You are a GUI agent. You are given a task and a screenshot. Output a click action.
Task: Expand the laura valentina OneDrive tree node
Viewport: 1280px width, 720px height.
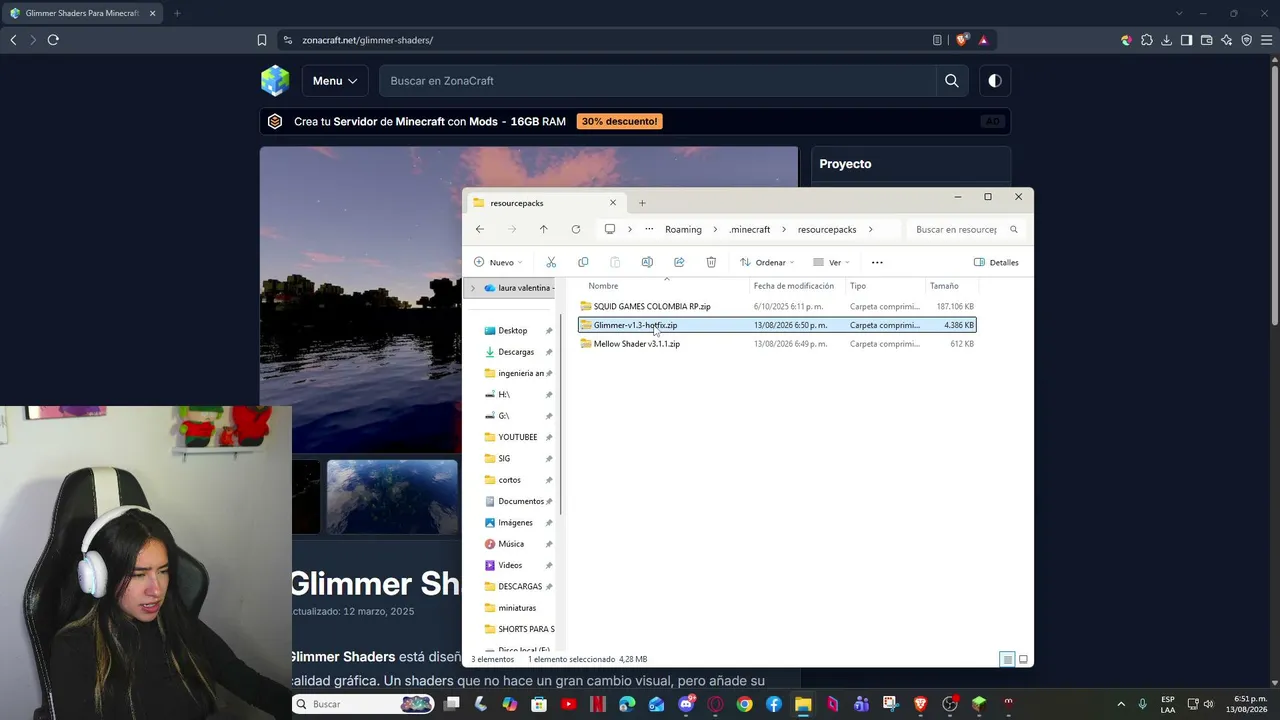click(473, 288)
